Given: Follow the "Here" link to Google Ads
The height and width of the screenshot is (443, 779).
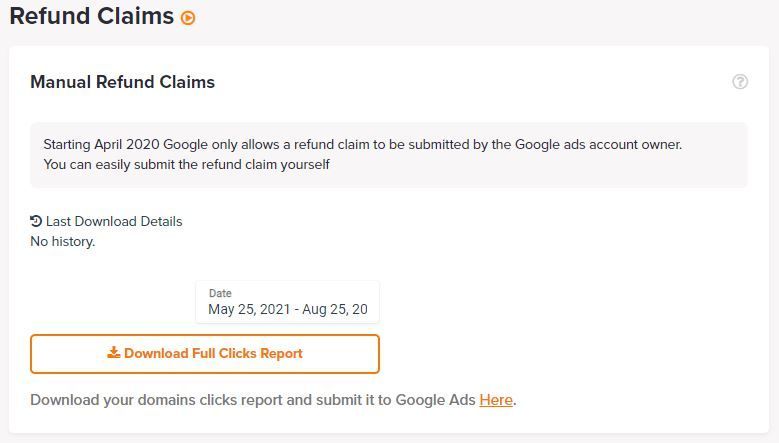Looking at the screenshot, I should click(x=496, y=400).
